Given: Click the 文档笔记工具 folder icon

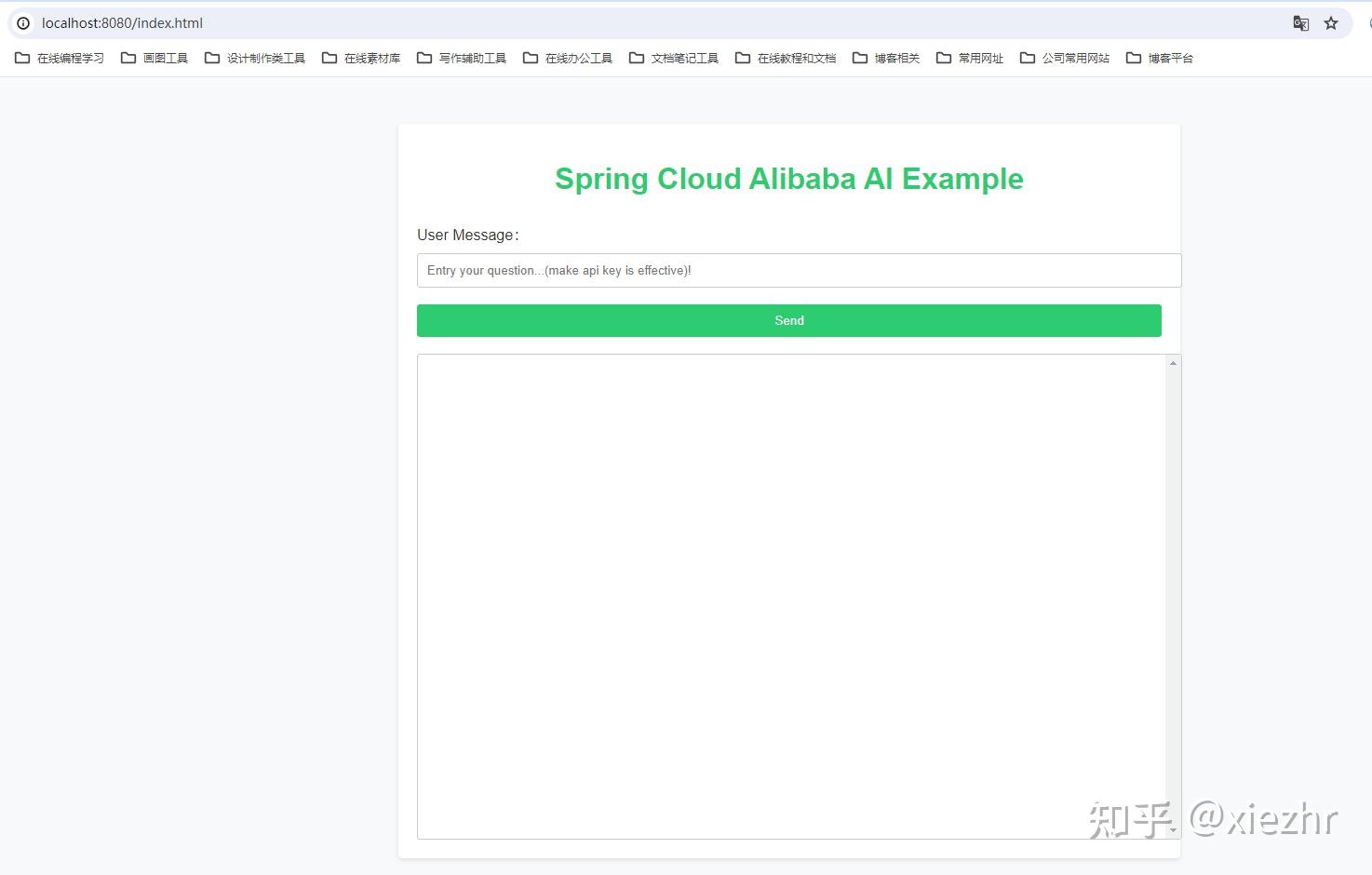Looking at the screenshot, I should click(x=637, y=57).
